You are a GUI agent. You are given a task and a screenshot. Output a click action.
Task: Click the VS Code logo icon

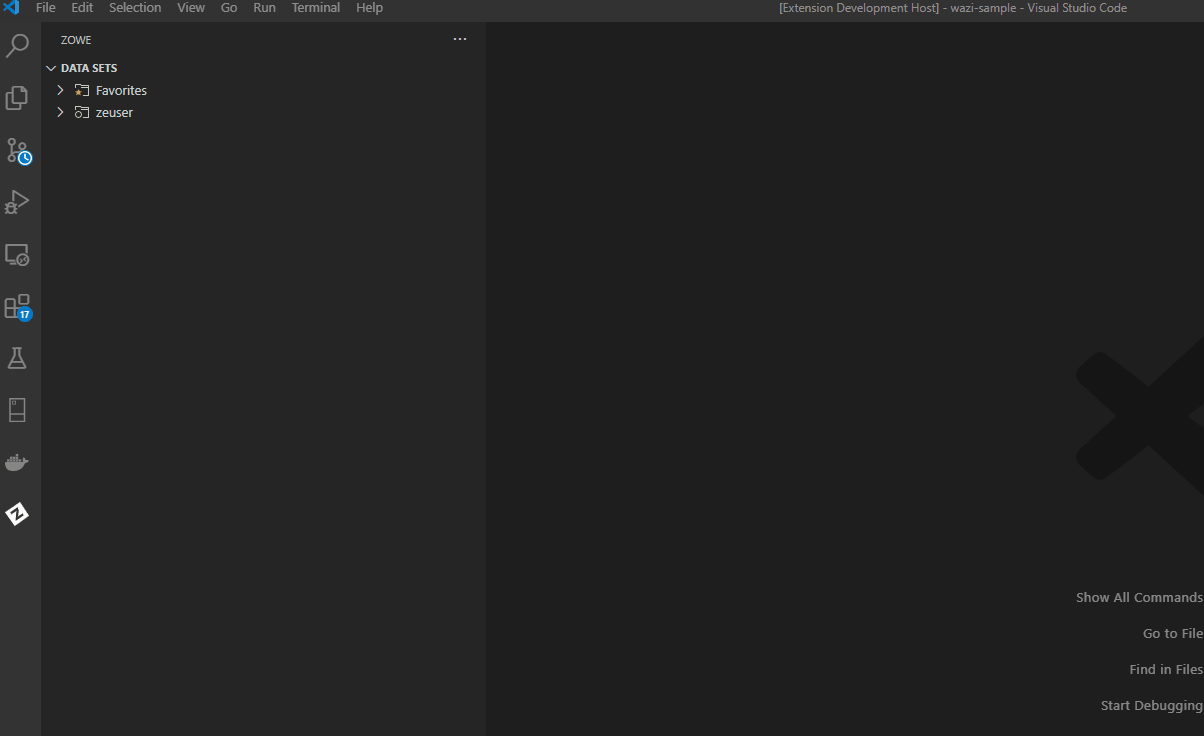tap(11, 8)
